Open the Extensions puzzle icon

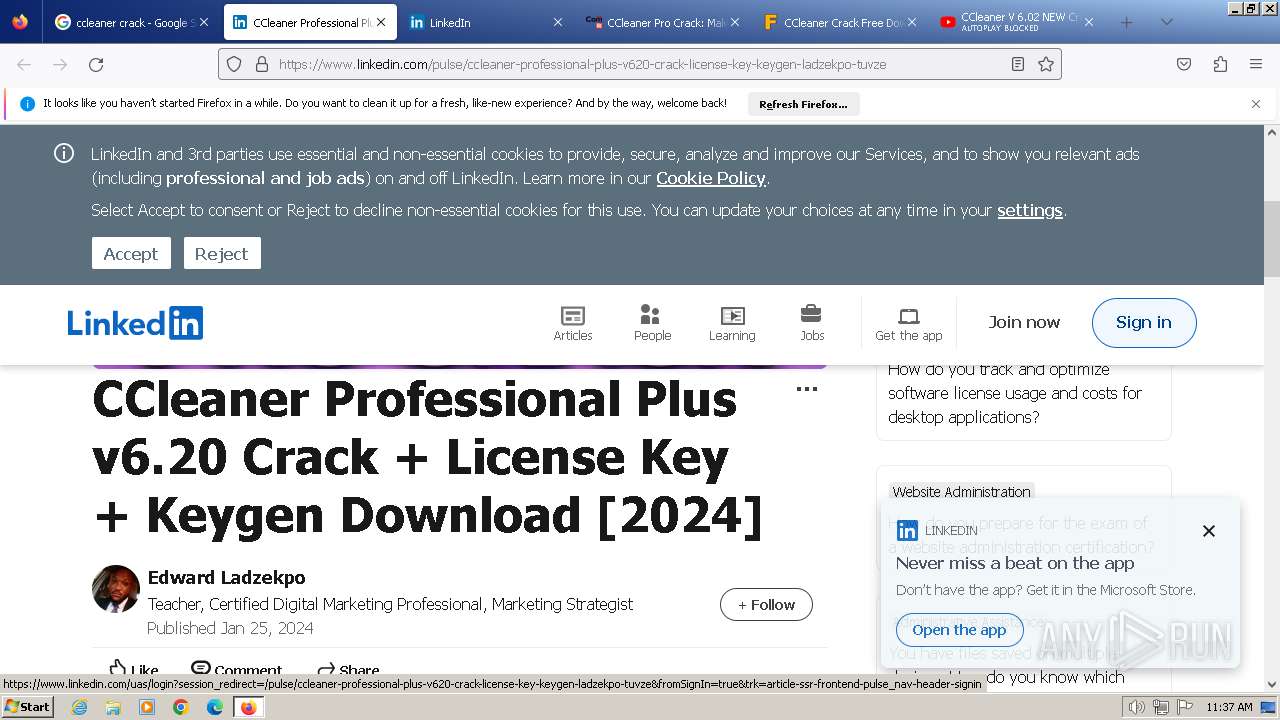coord(1220,64)
